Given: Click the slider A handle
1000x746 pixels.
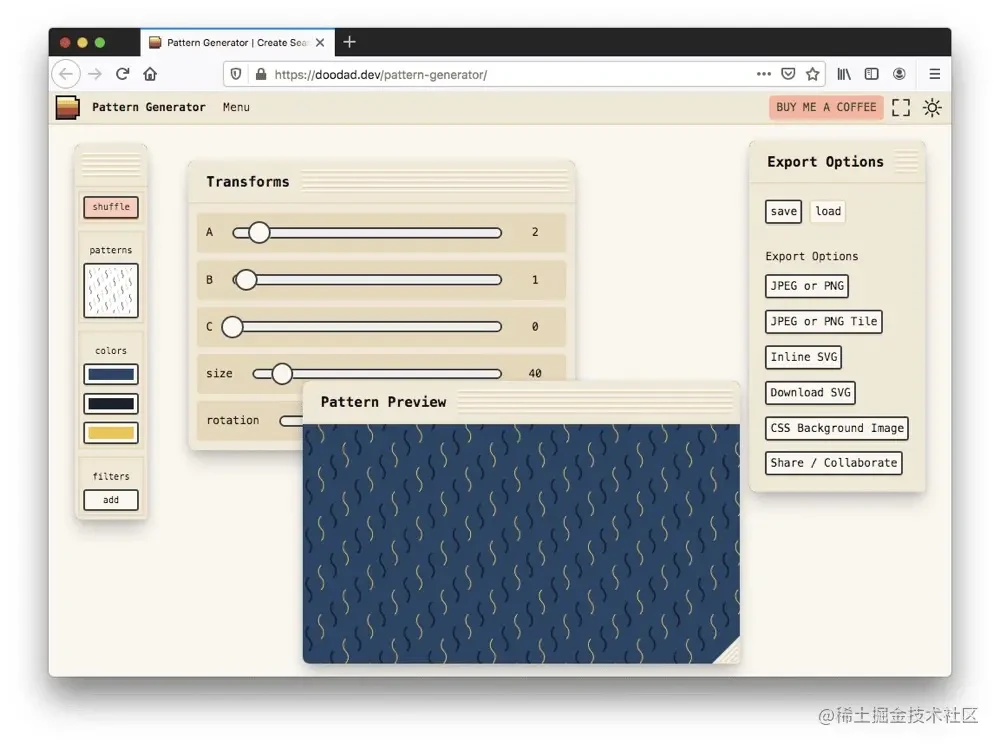Looking at the screenshot, I should click(258, 233).
